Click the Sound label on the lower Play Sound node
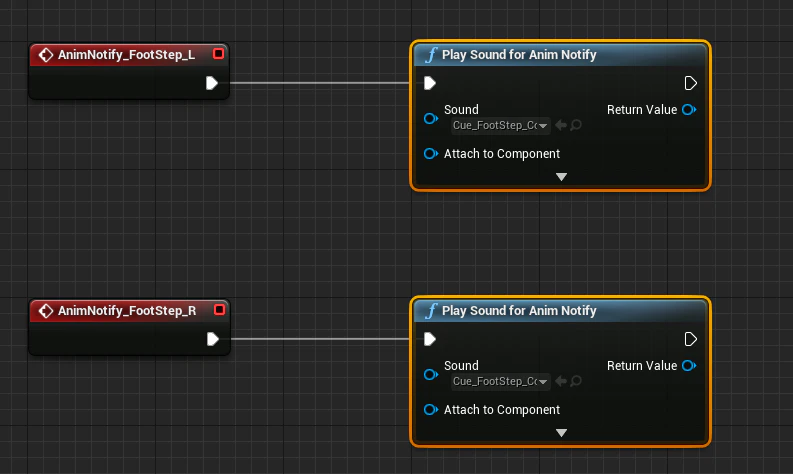The width and height of the screenshot is (793, 474). click(x=461, y=366)
